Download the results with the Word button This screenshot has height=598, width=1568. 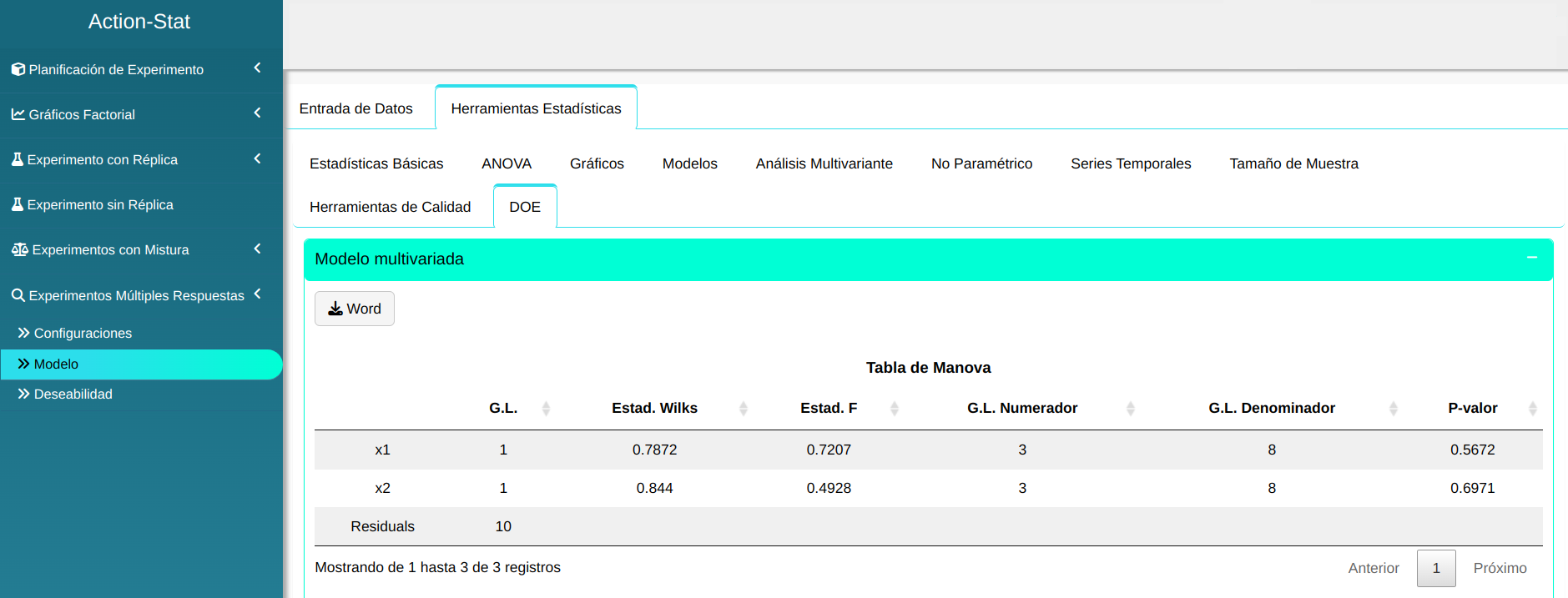point(355,309)
